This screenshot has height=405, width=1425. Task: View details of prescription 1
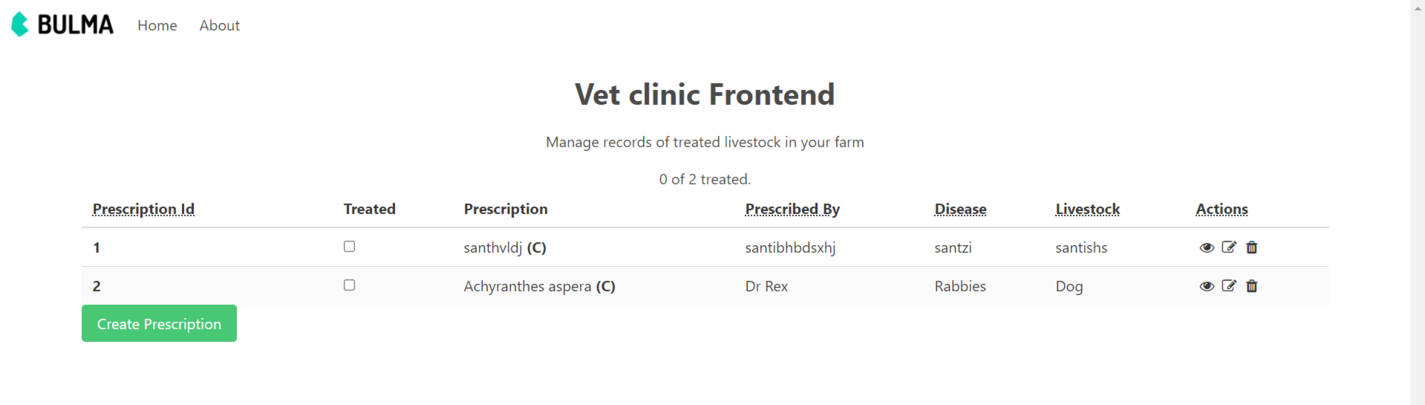point(1206,248)
